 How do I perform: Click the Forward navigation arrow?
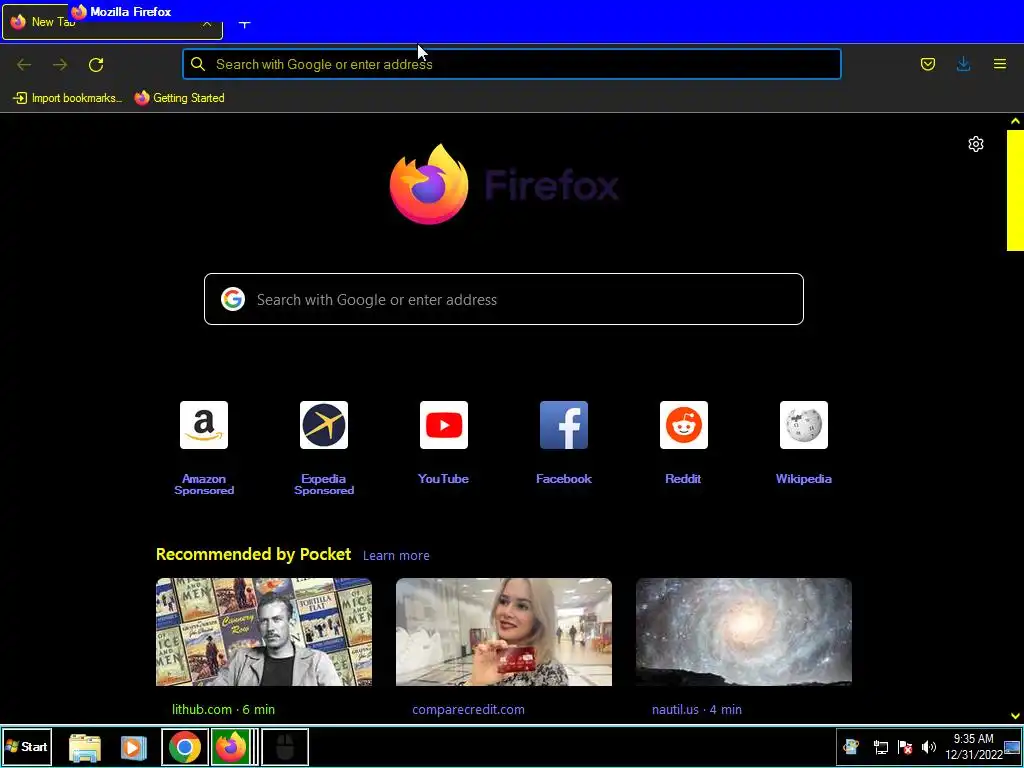[x=60, y=64]
